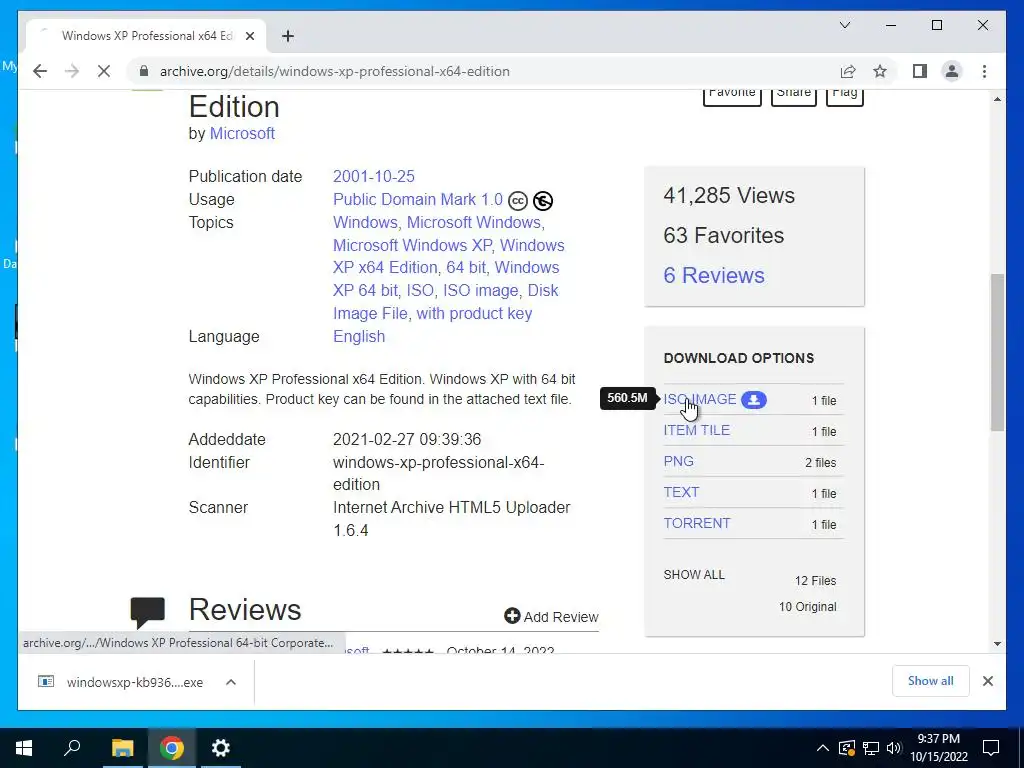1024x768 pixels.
Task: Click the Flag button
Action: [x=845, y=95]
